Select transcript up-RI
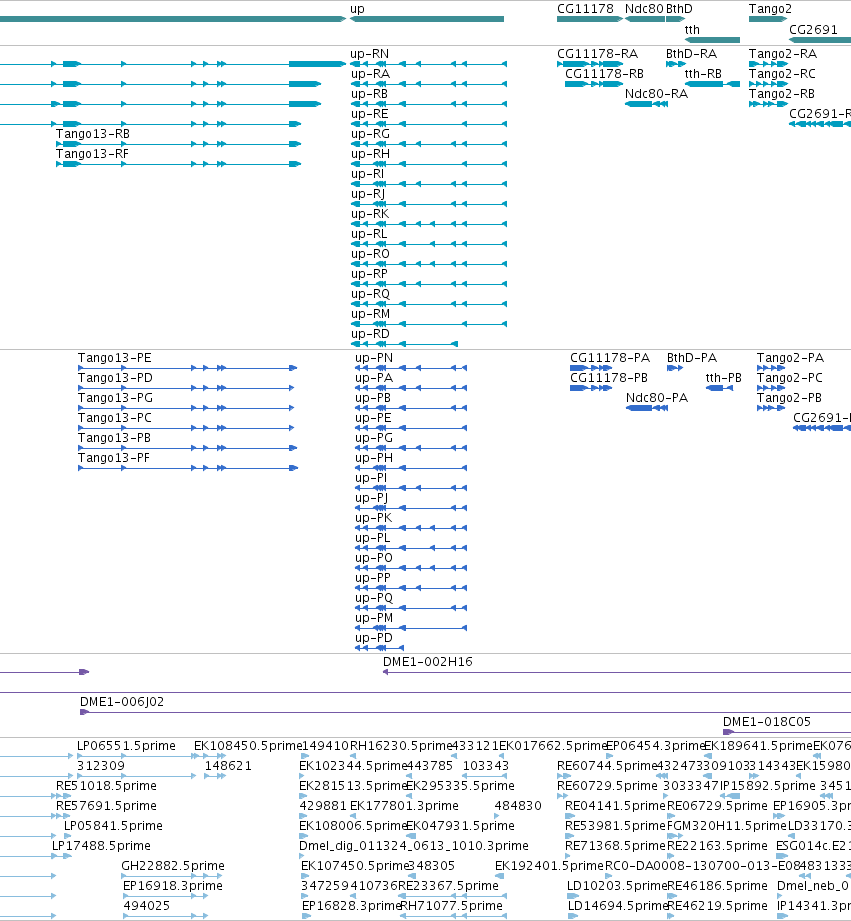This screenshot has height=921, width=851. (367, 174)
